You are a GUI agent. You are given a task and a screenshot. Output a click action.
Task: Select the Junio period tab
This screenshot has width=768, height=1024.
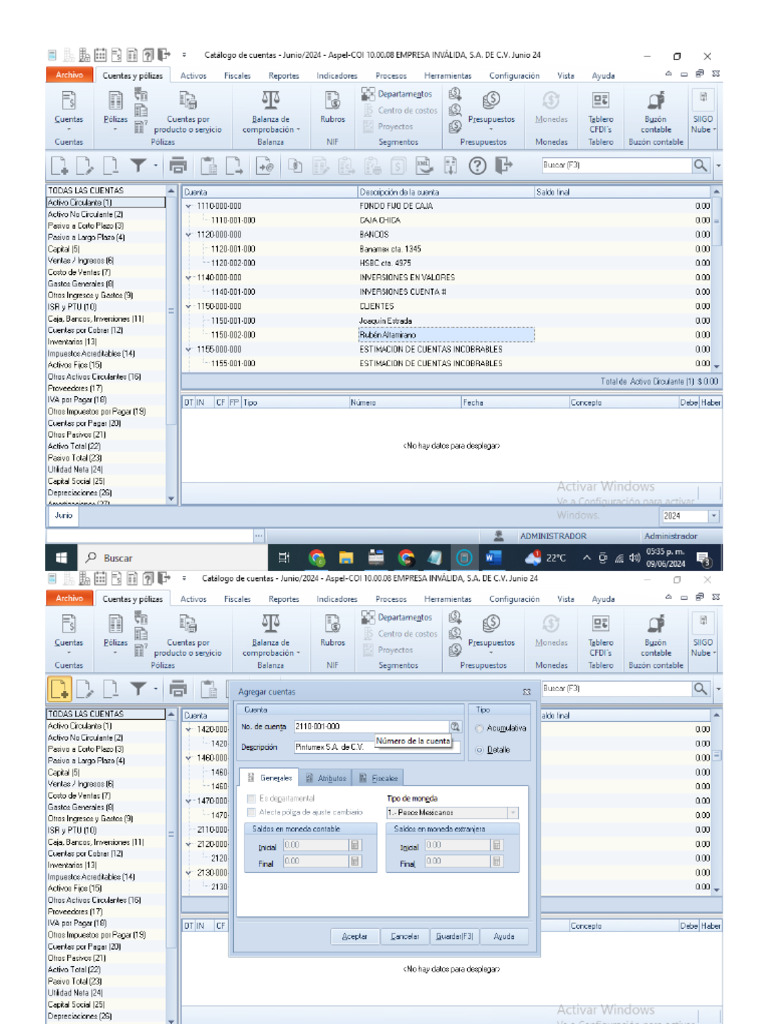click(x=63, y=516)
